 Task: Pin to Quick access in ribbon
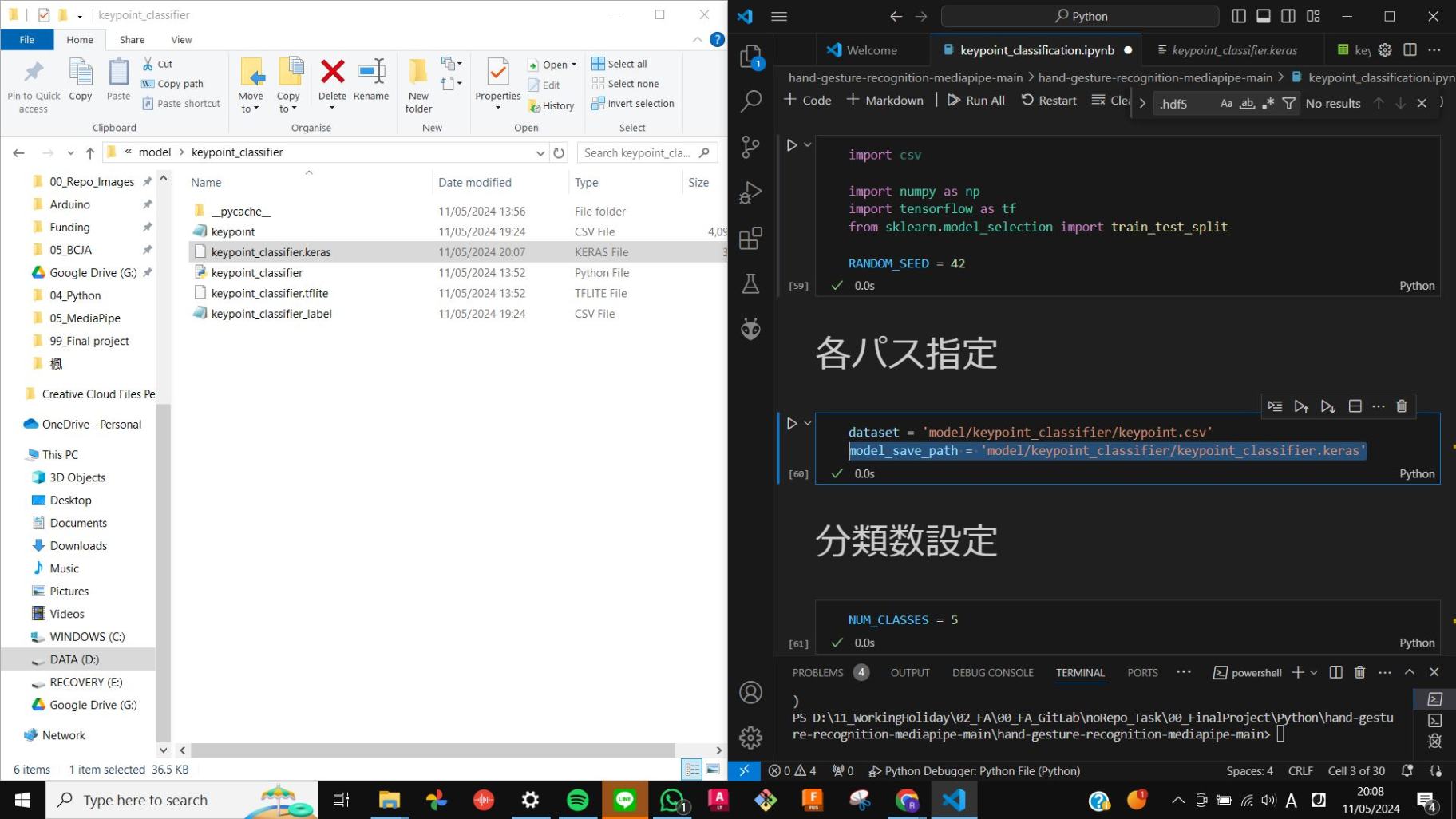(x=34, y=85)
